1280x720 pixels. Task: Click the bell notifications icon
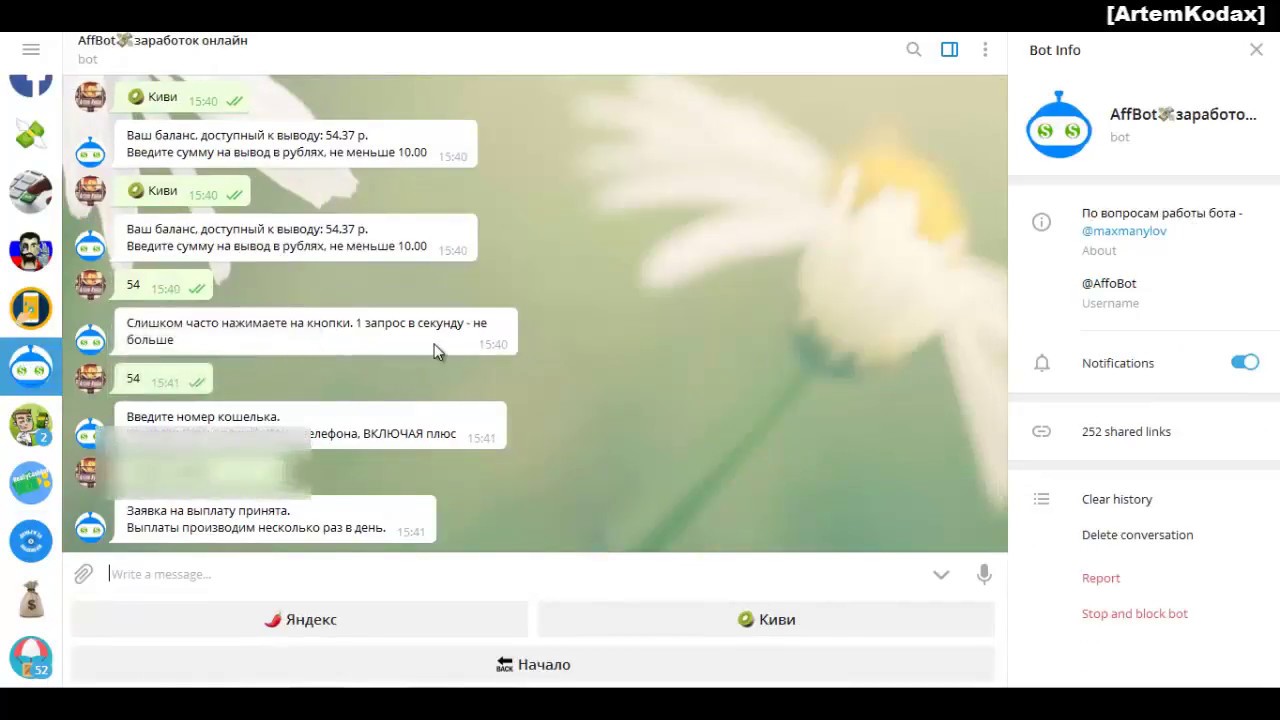click(1041, 363)
